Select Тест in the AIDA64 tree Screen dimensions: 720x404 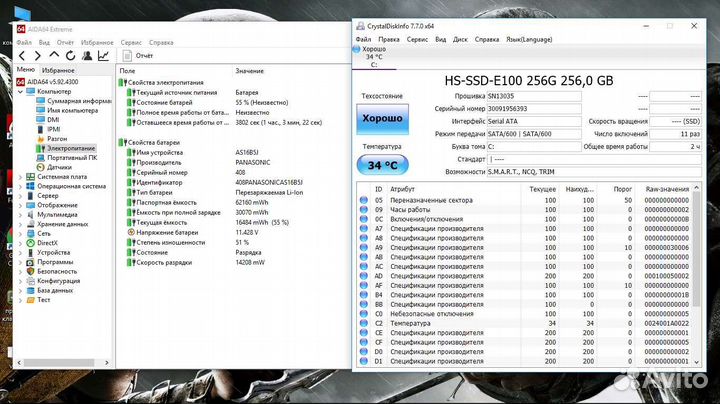[44, 300]
